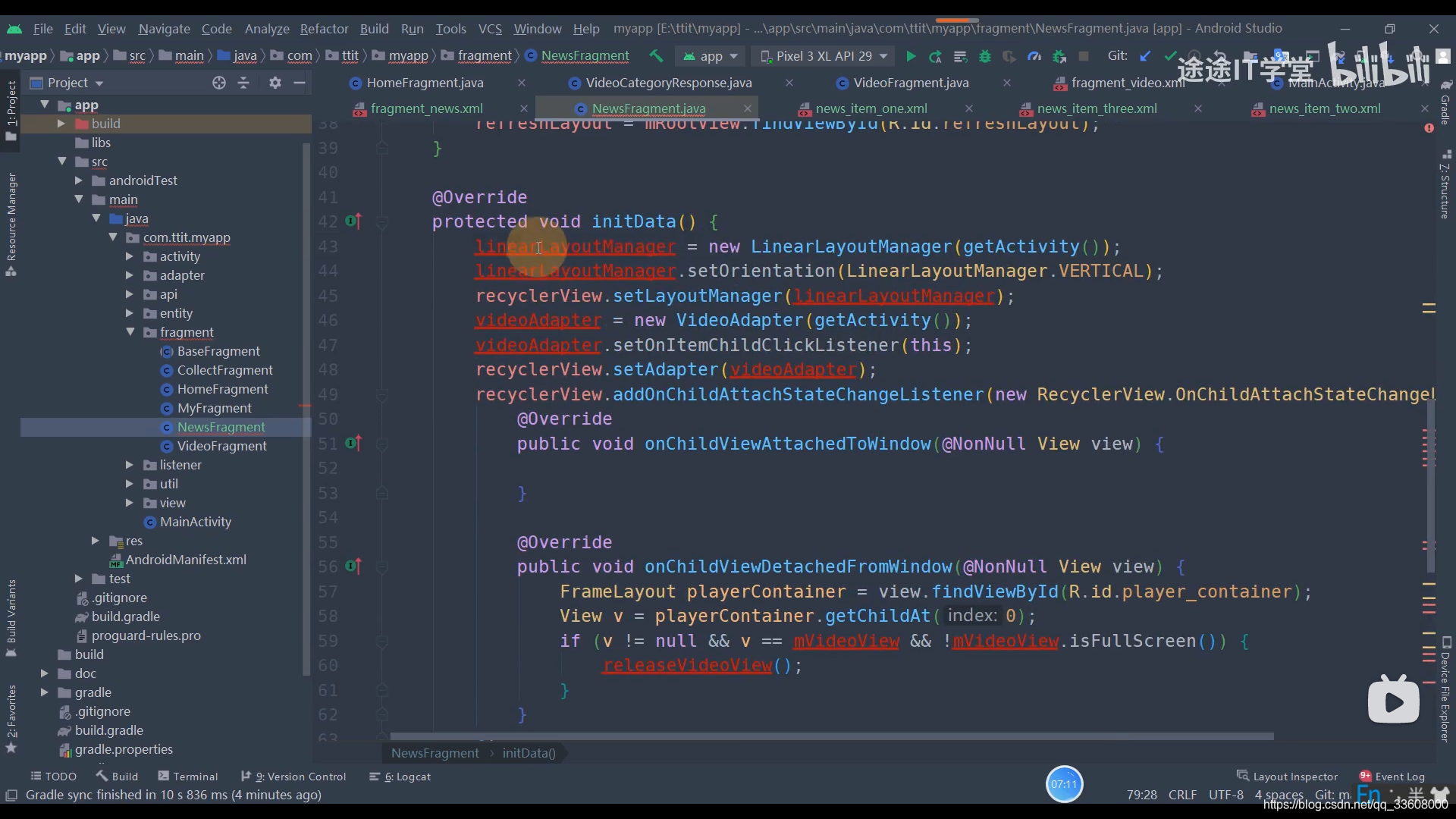Screen dimensions: 1456x819
Task: Open the Layout Inspector
Action: click(x=1287, y=777)
